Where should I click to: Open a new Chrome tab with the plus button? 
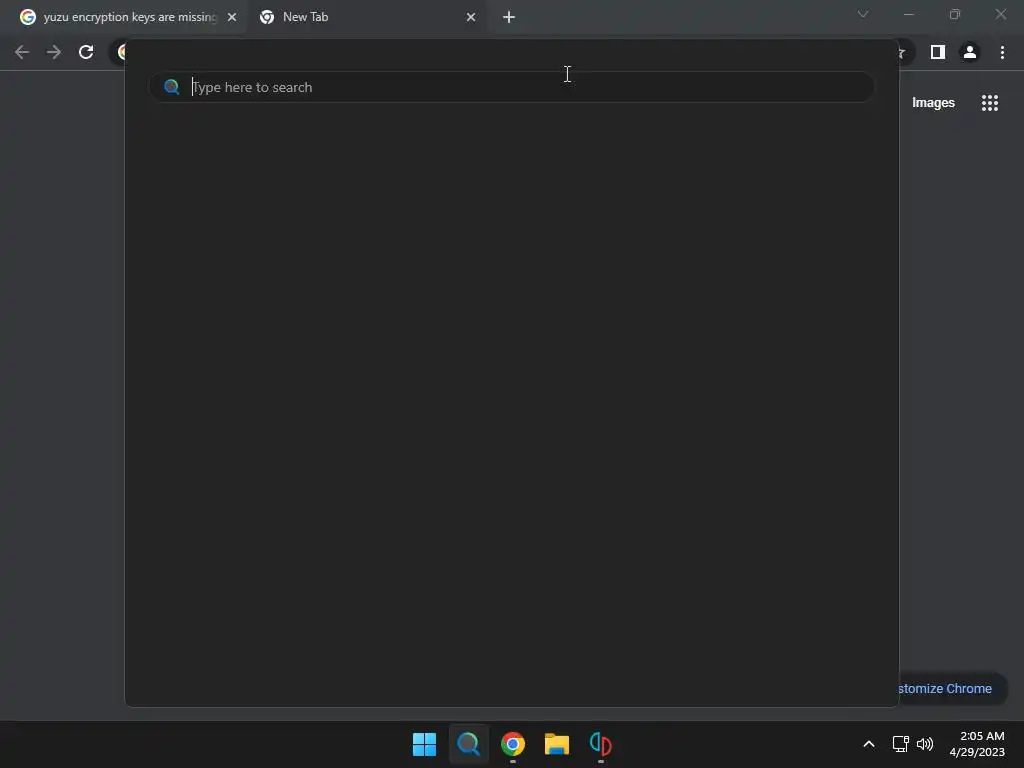(x=509, y=17)
